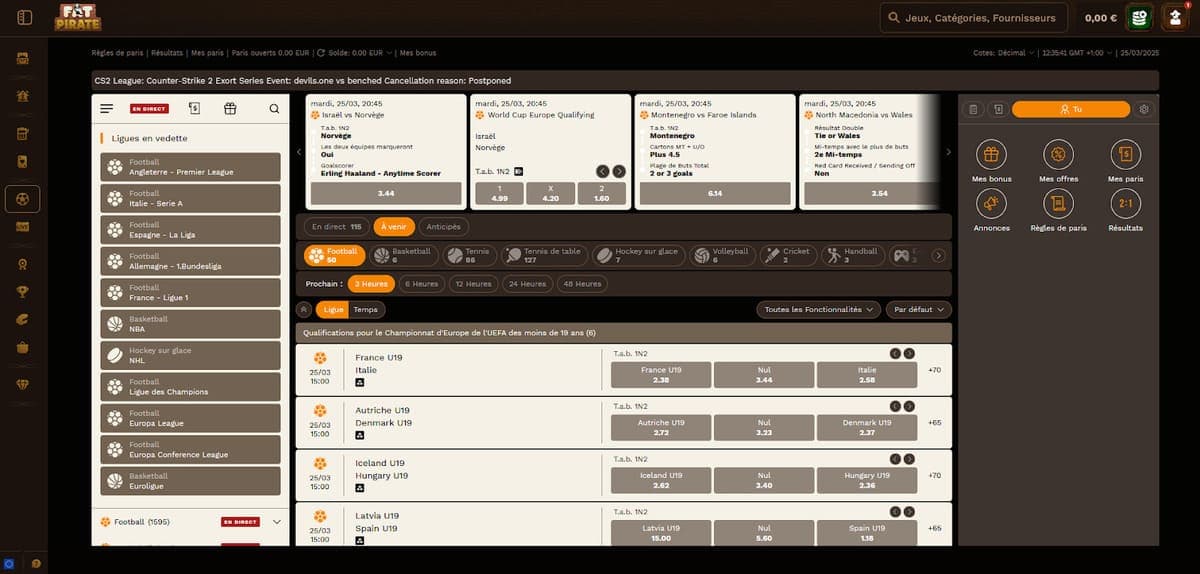
Task: Open the Mes offres percent icon
Action: point(1058,154)
